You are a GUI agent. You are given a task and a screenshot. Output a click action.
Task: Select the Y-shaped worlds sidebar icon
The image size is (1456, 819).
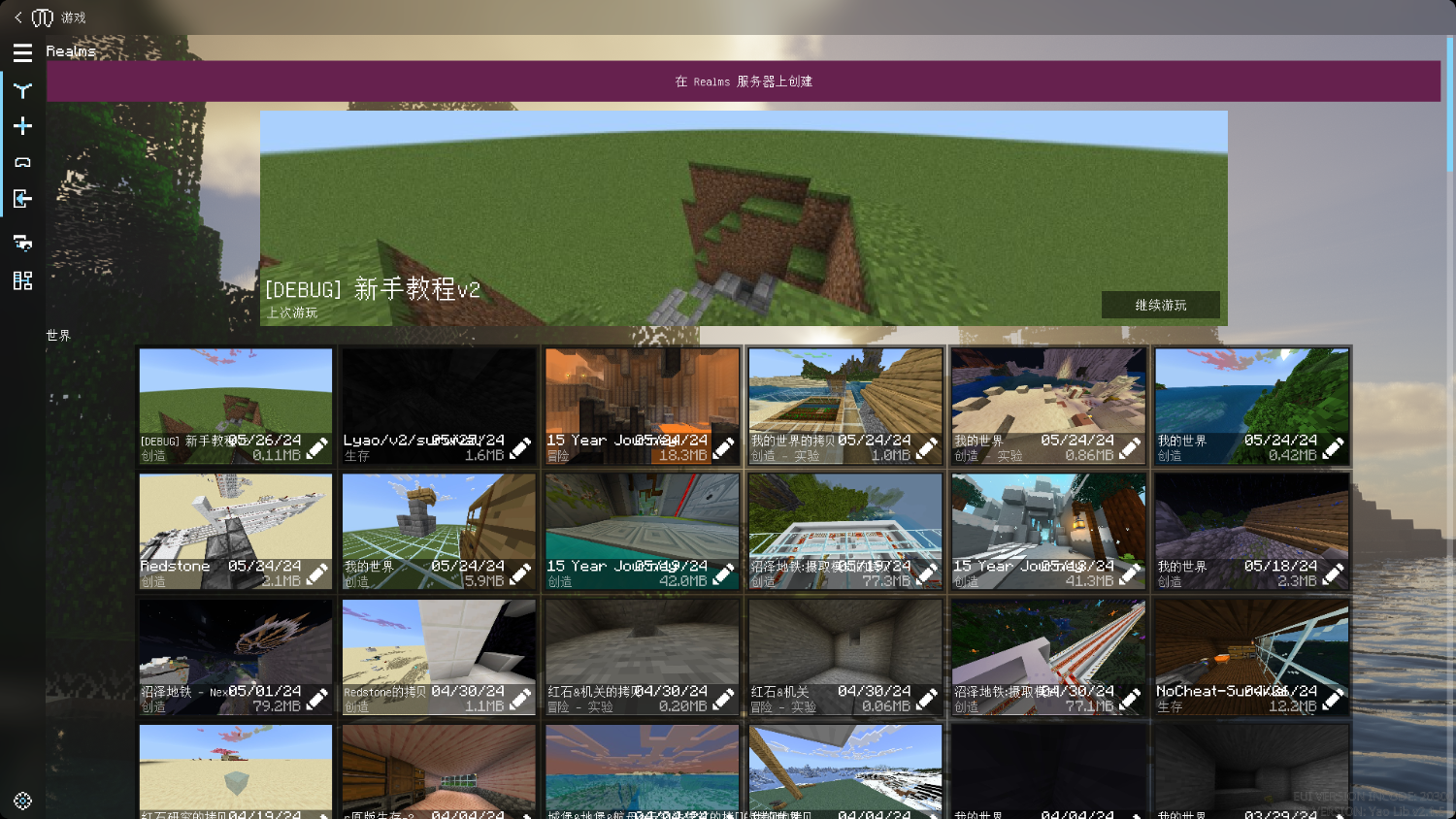coord(22,90)
